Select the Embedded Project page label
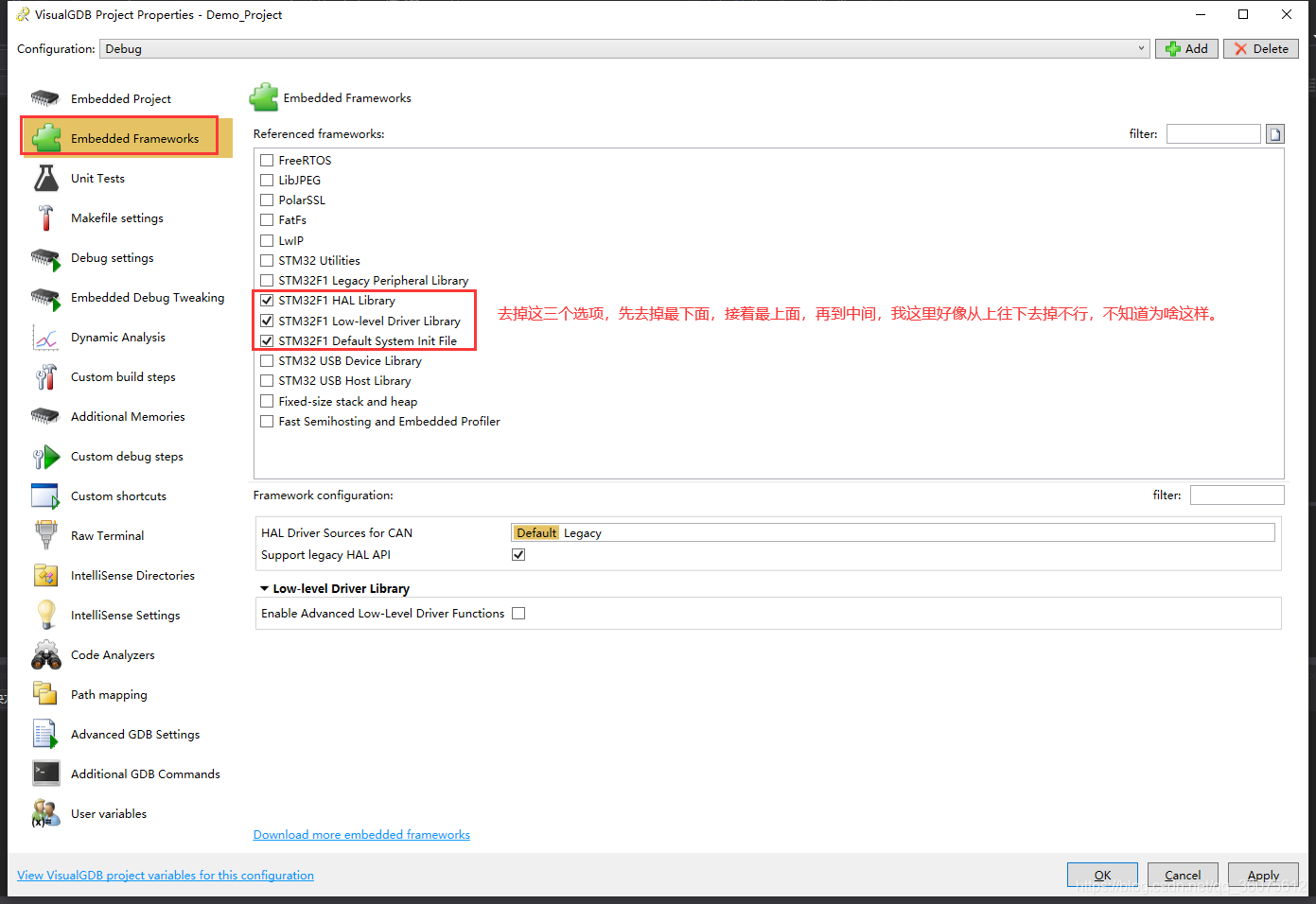The height and width of the screenshot is (904, 1316). click(121, 99)
